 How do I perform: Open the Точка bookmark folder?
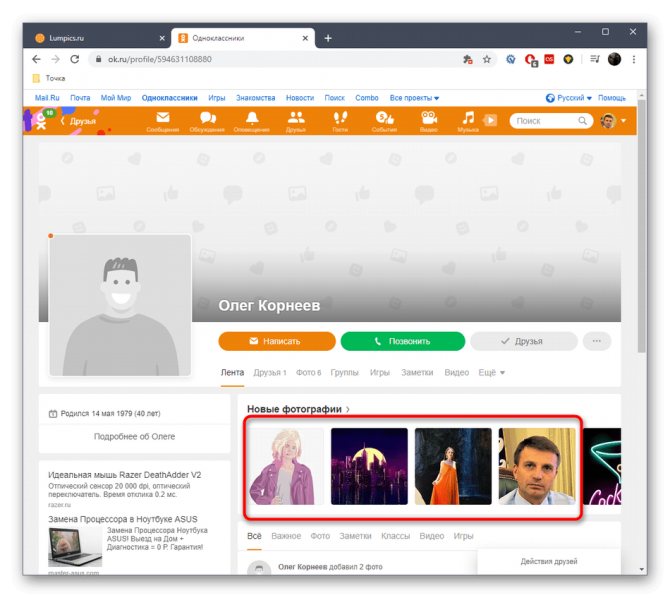(x=49, y=78)
